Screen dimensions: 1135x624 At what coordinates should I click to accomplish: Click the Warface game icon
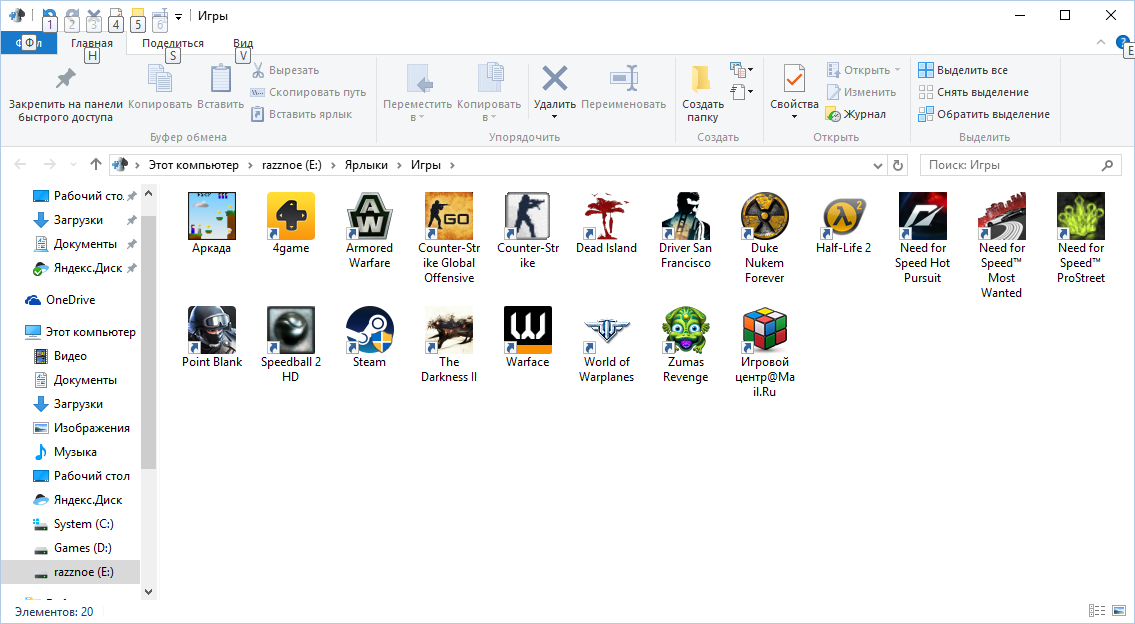click(527, 331)
